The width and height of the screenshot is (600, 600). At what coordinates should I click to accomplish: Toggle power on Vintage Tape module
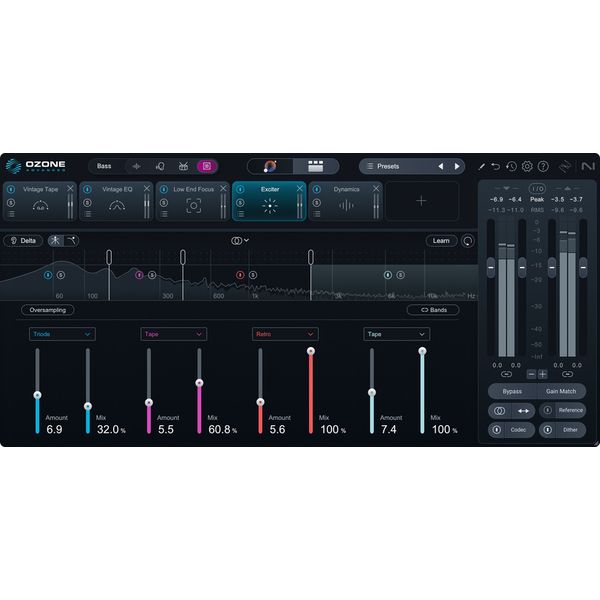tap(11, 189)
